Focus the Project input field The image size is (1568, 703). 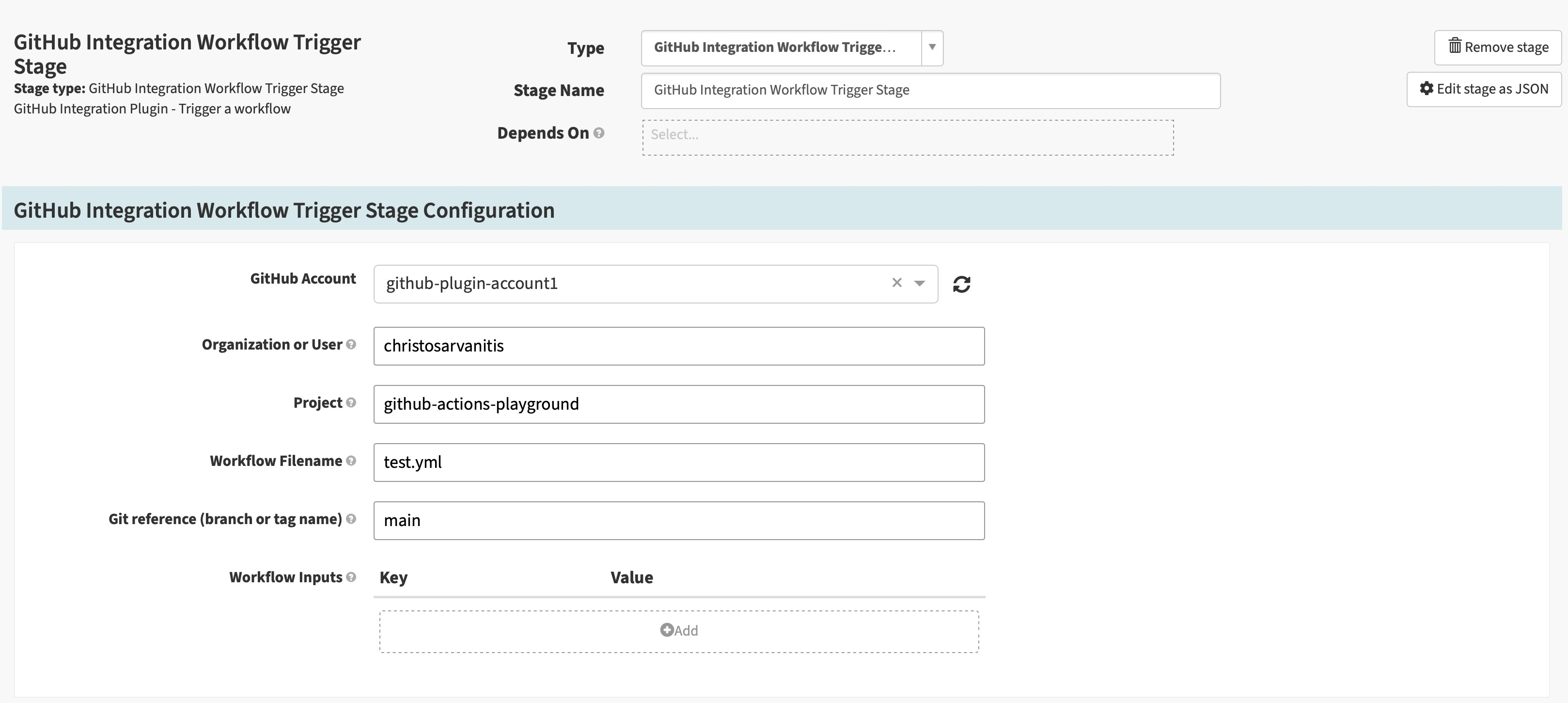point(679,404)
